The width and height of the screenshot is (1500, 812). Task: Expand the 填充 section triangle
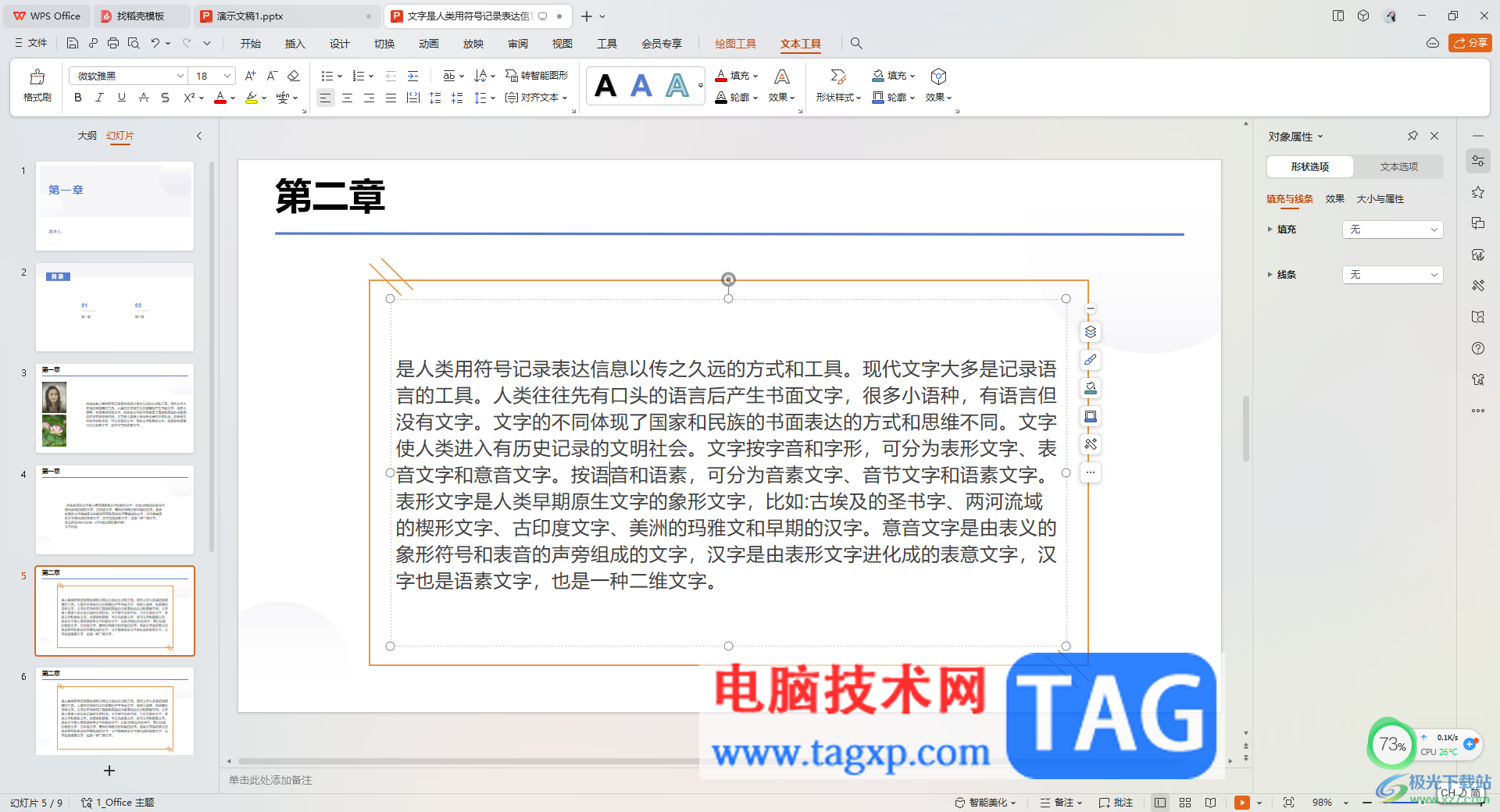pyautogui.click(x=1270, y=230)
